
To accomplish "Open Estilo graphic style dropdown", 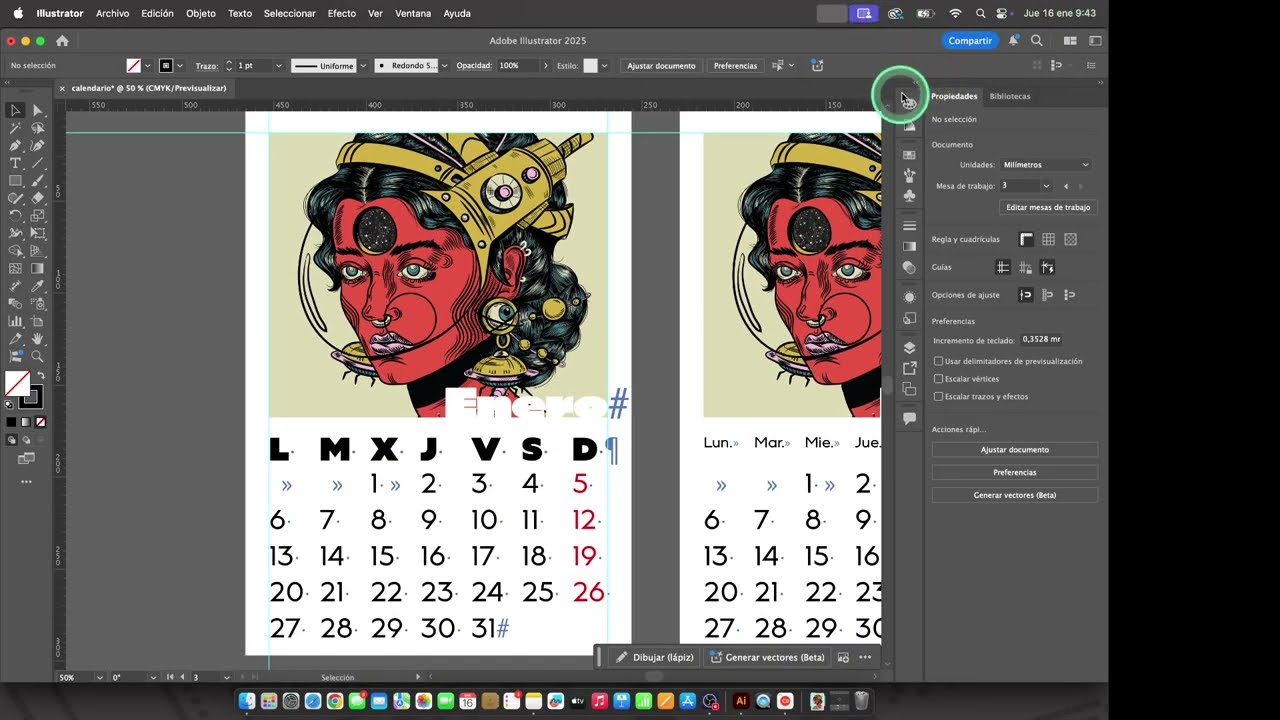I will [x=604, y=66].
